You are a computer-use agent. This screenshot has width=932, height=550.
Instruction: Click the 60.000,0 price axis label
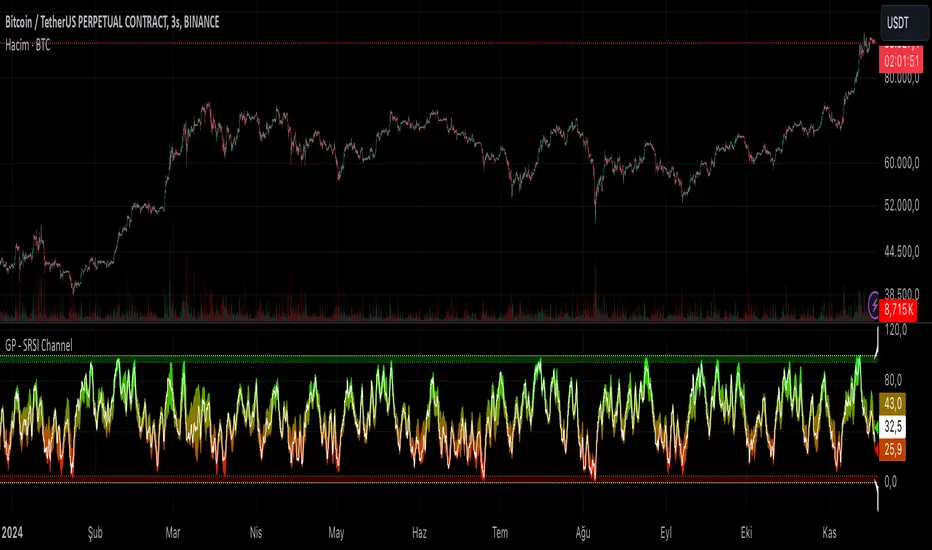(902, 162)
